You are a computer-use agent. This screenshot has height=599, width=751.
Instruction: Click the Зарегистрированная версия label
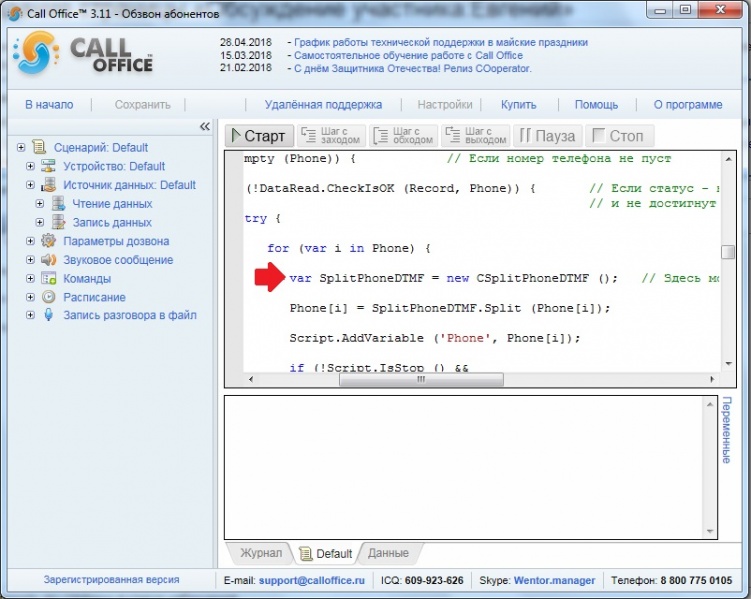[x=111, y=580]
